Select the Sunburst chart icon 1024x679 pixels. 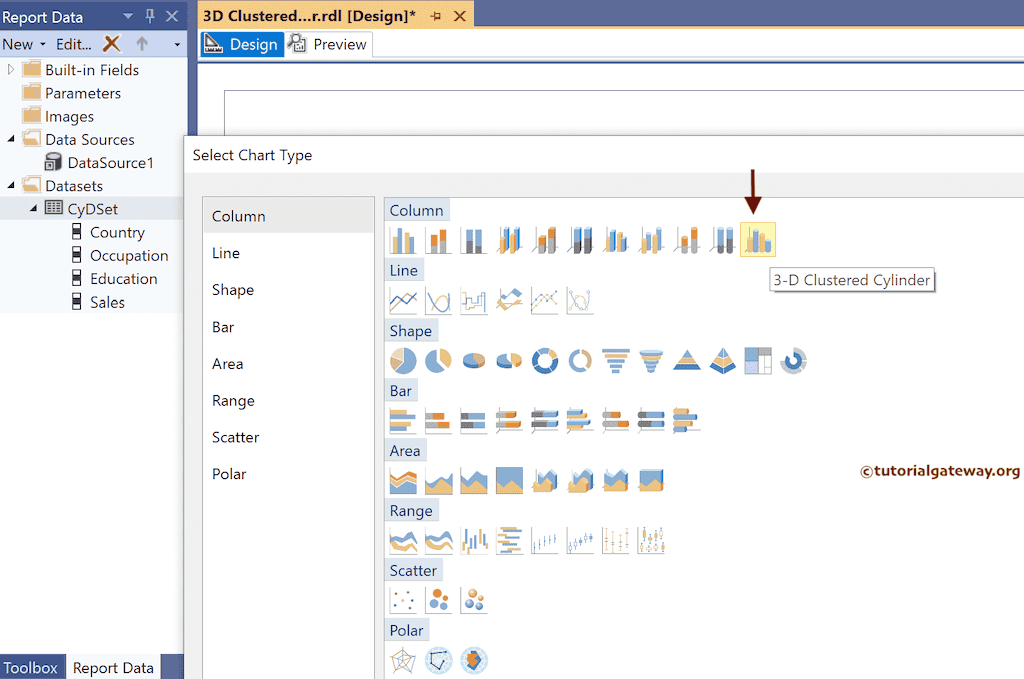tap(793, 360)
